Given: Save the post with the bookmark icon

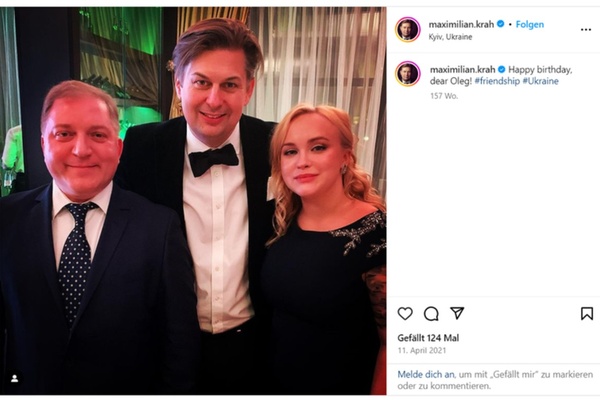Looking at the screenshot, I should coord(586,313).
